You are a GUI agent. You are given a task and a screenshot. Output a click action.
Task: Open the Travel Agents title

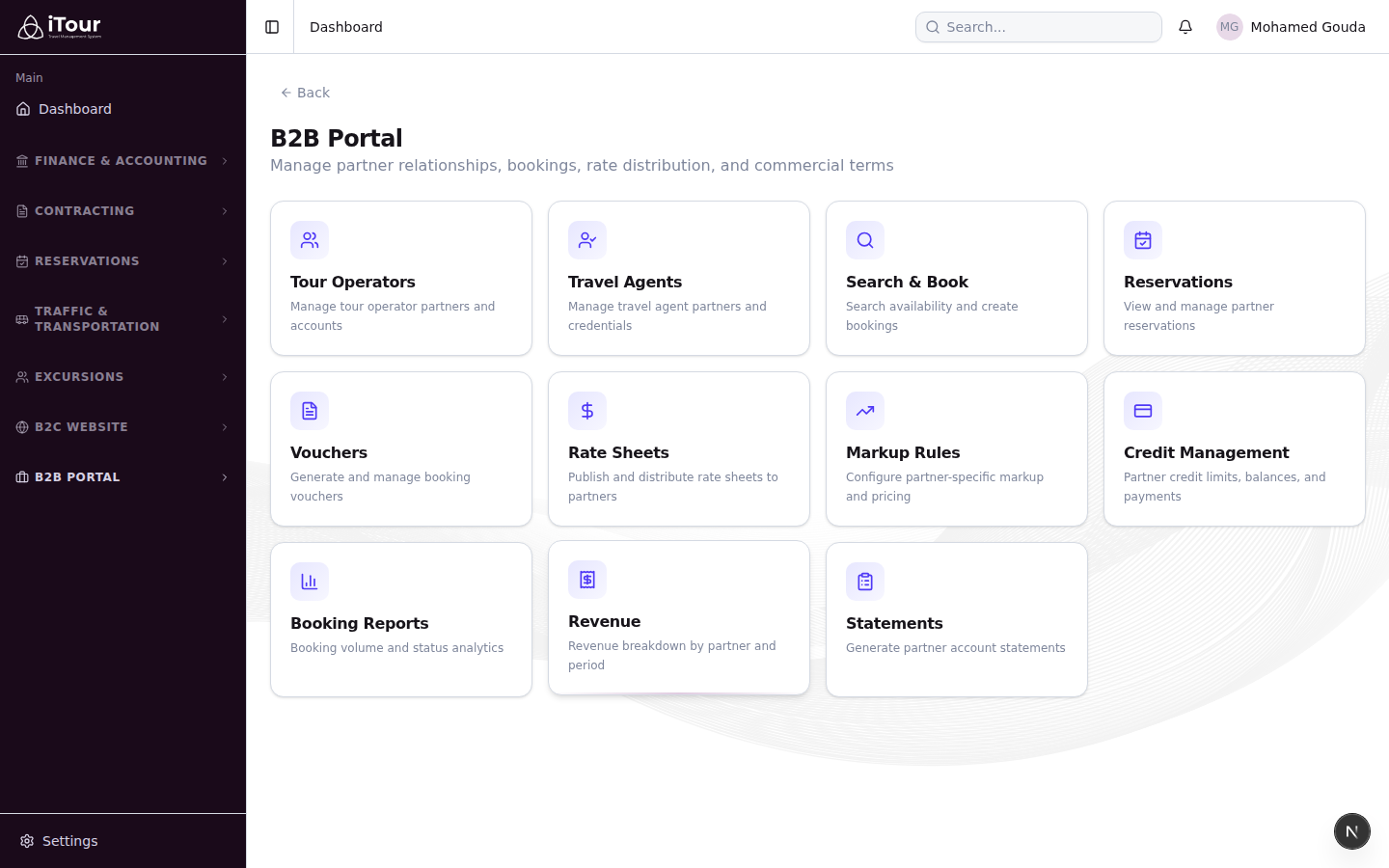coord(625,282)
